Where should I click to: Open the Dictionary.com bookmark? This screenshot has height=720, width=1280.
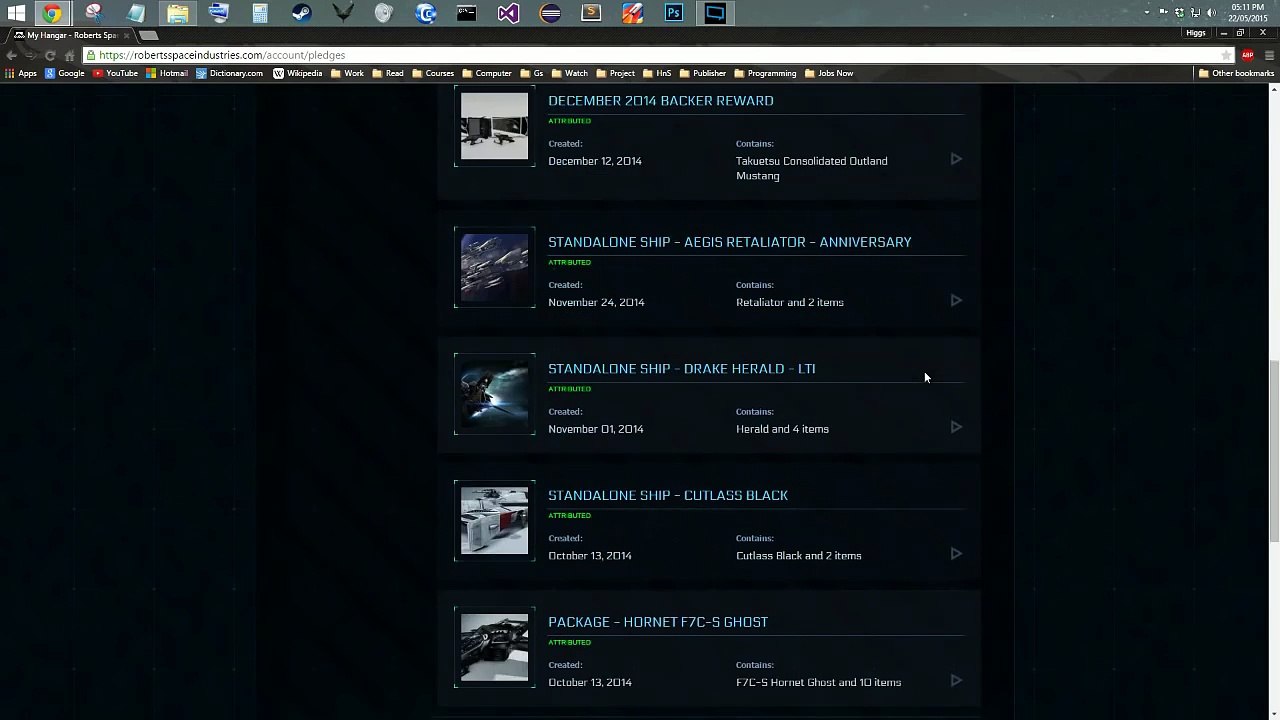pos(229,73)
